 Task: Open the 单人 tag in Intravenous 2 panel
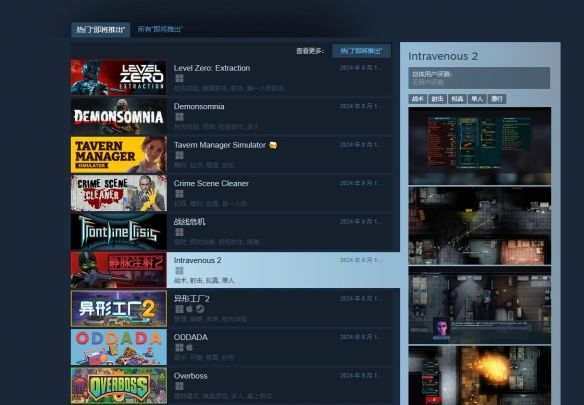click(477, 99)
